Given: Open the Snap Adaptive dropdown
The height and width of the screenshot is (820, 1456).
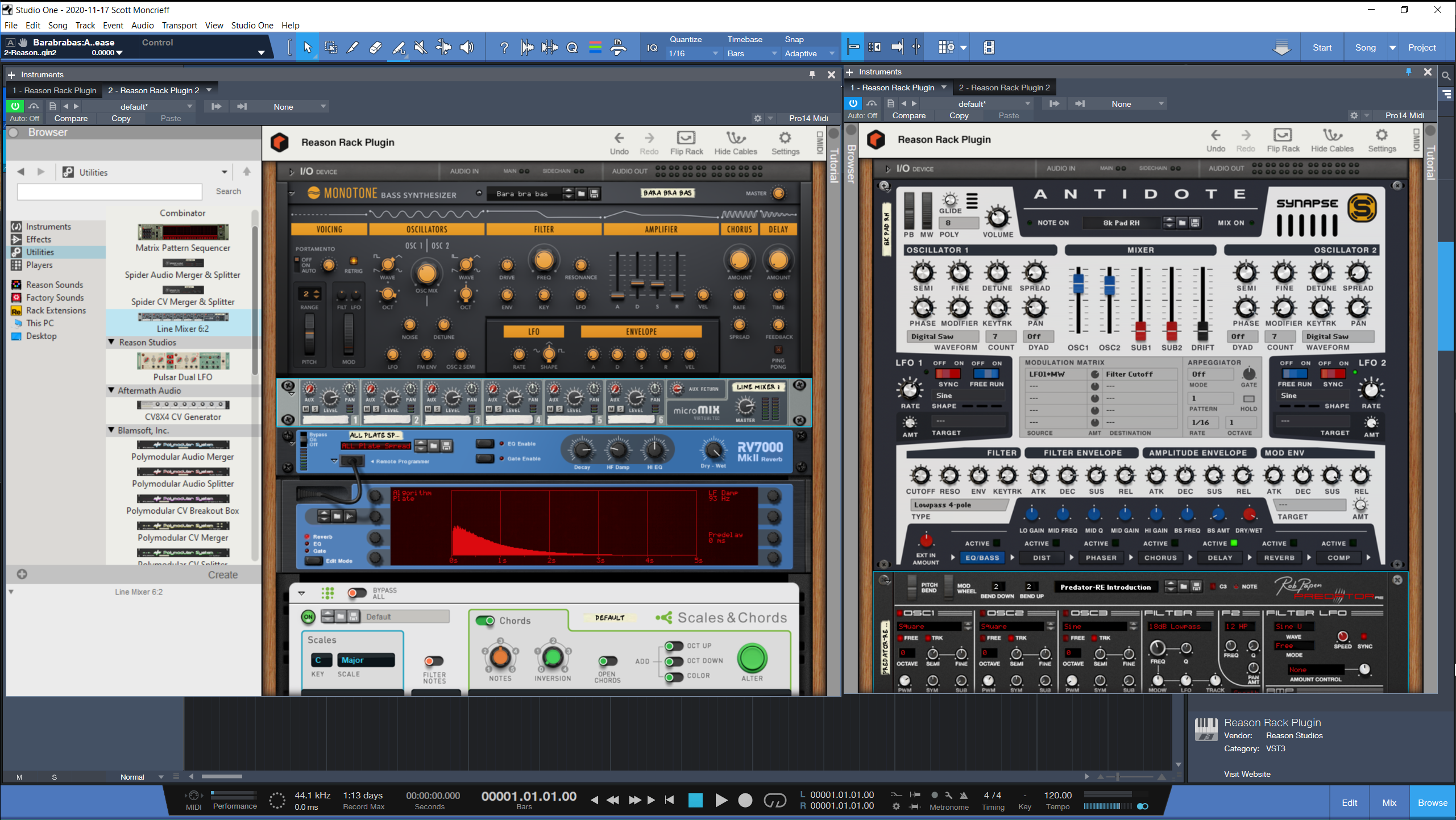Looking at the screenshot, I should point(810,53).
